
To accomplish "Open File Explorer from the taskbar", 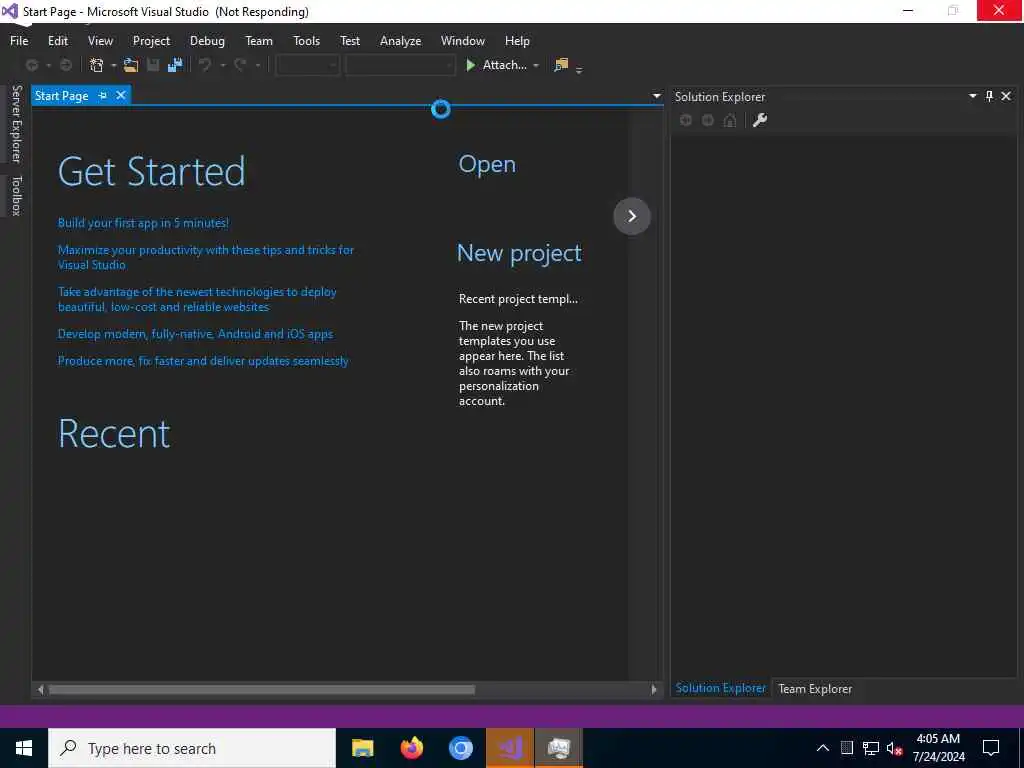I will click(362, 748).
